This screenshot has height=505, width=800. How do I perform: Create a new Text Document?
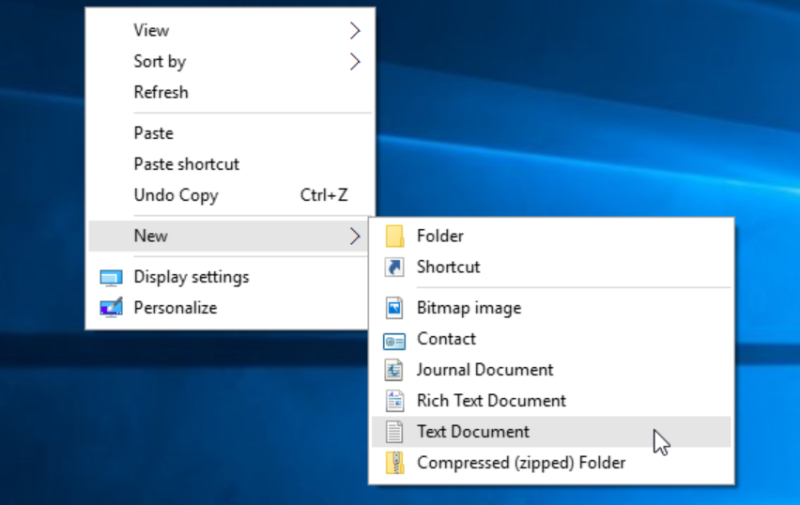click(x=473, y=432)
